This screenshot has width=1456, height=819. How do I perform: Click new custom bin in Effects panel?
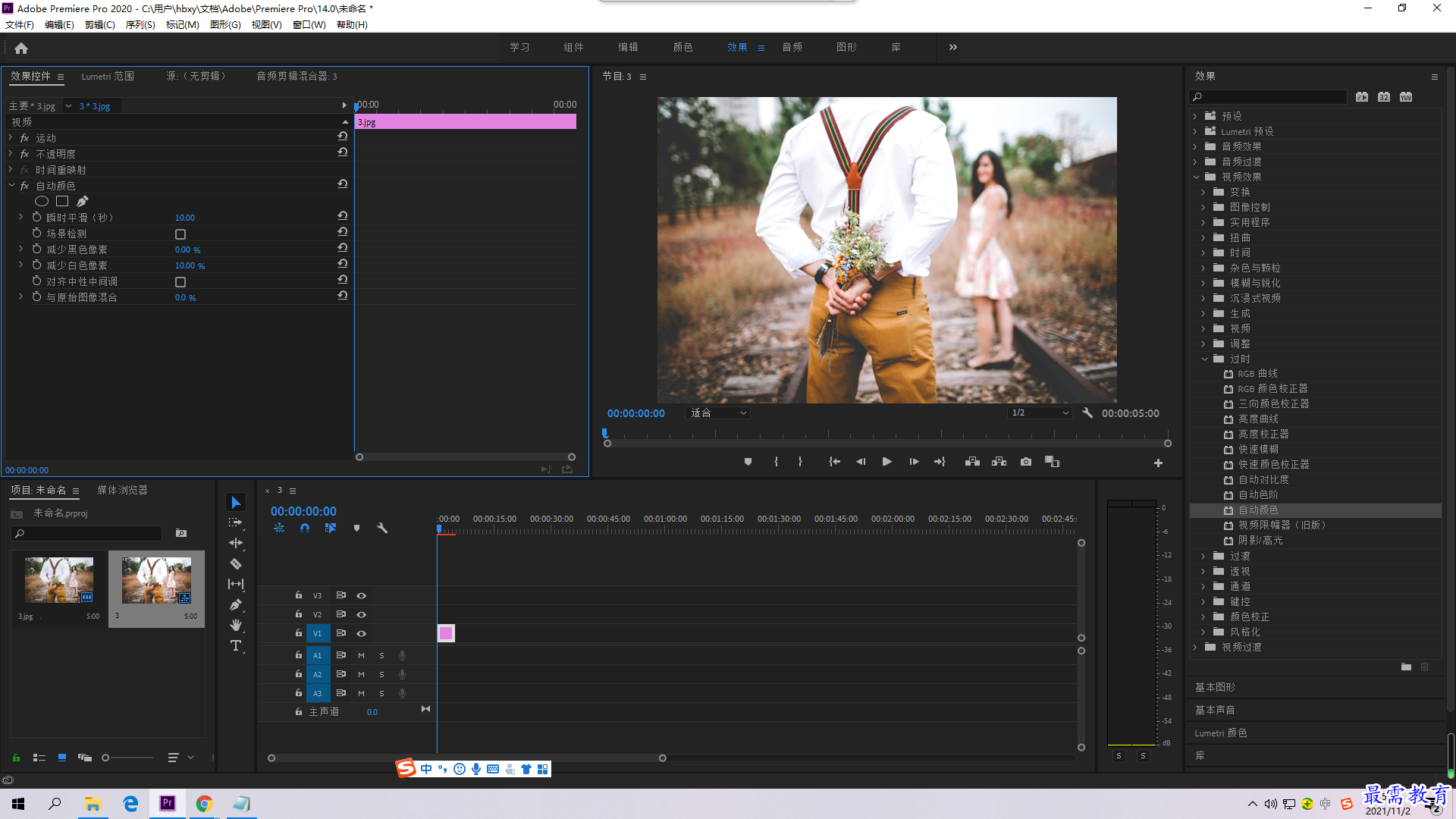click(x=1406, y=667)
